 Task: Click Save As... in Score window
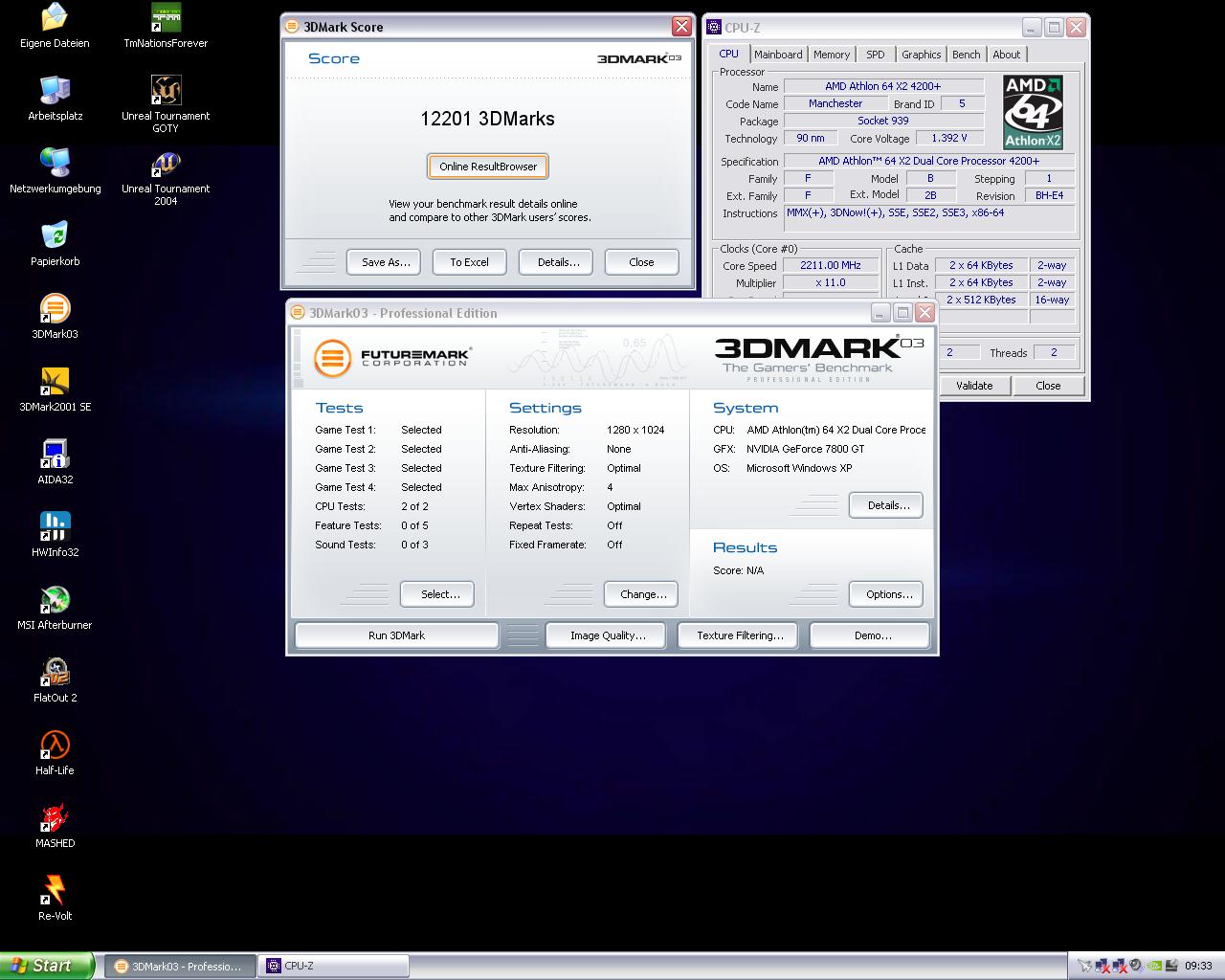[x=386, y=262]
